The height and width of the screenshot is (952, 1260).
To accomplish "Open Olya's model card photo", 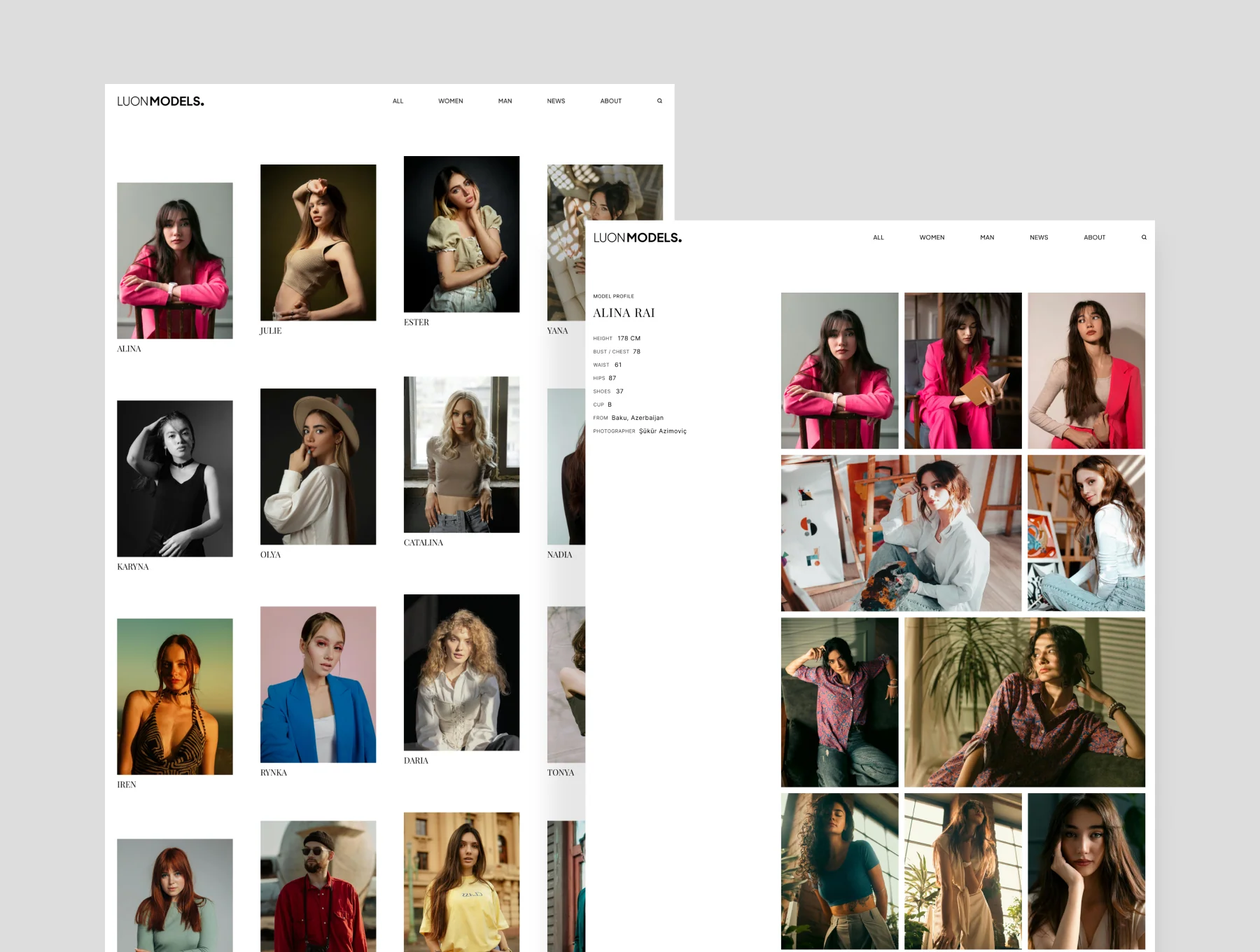I will point(318,466).
